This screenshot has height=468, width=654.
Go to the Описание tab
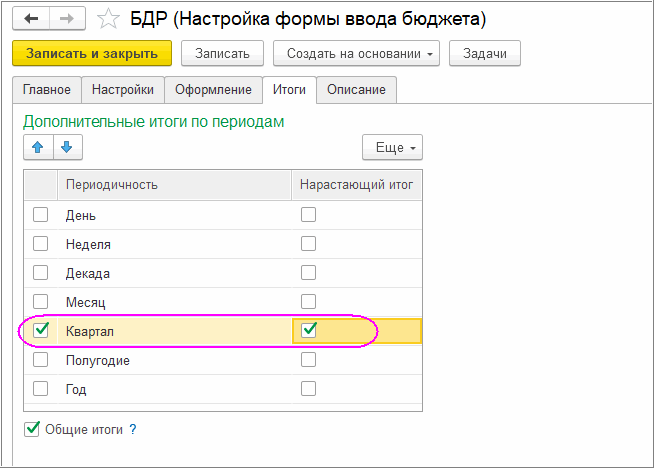tap(356, 90)
